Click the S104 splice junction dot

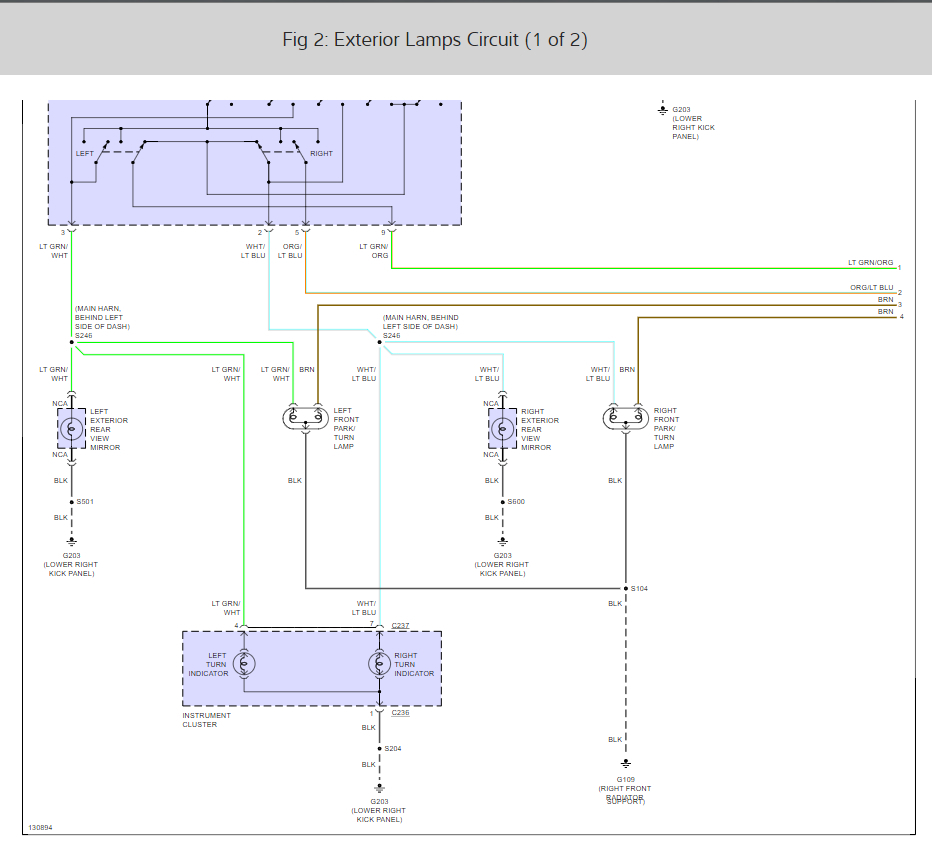click(x=626, y=588)
